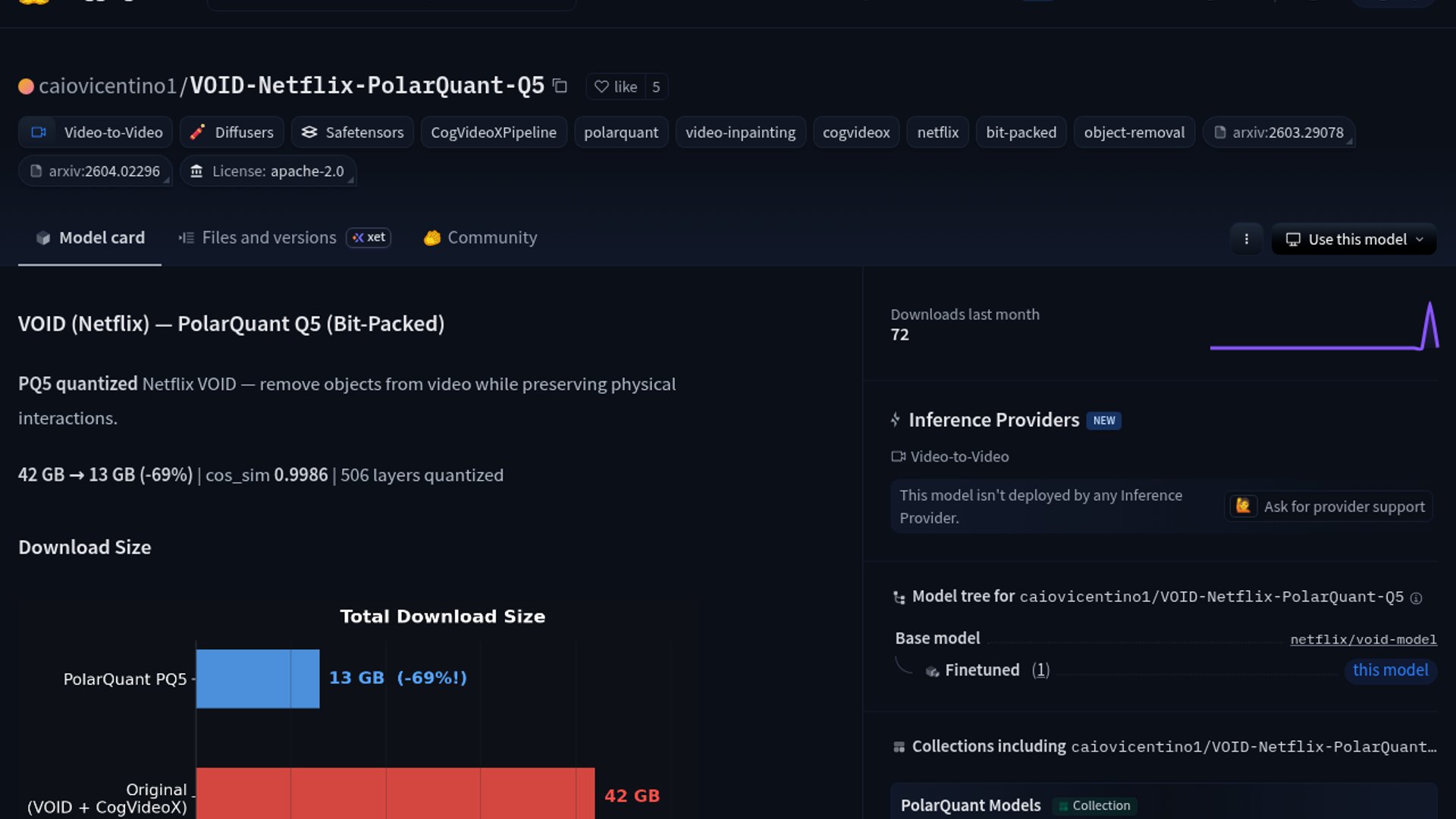Image resolution: width=1456 pixels, height=819 pixels.
Task: Switch to Files and versions tab
Action: (x=268, y=238)
